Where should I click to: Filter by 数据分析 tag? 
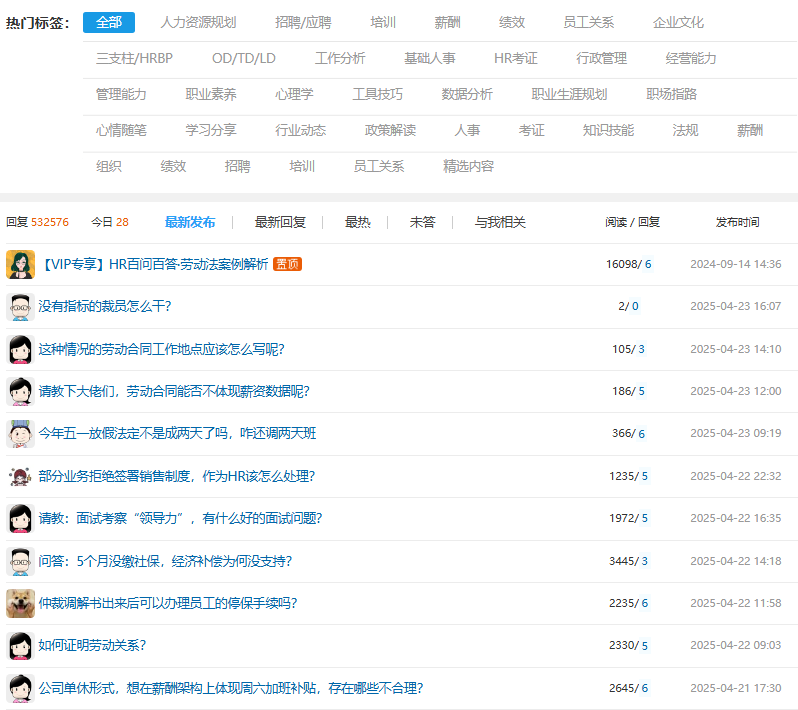tap(467, 94)
